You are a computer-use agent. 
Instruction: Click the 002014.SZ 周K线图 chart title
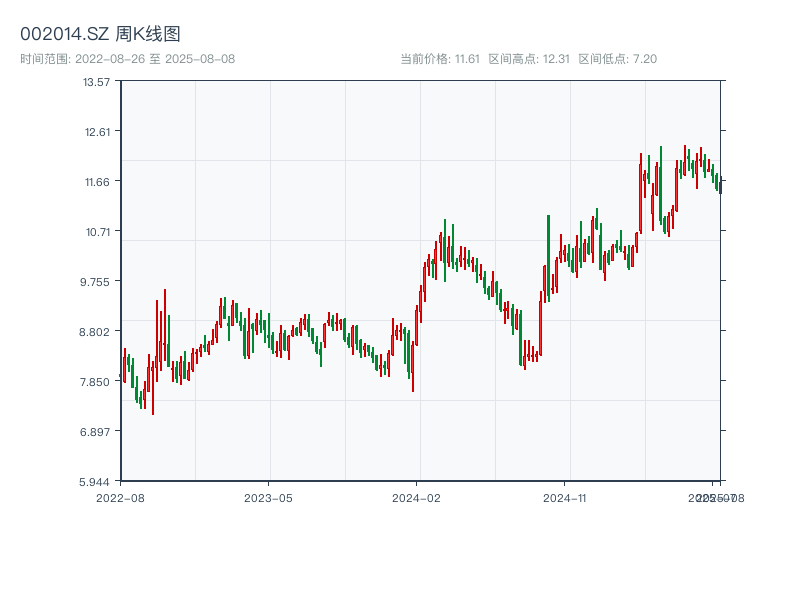(100, 35)
